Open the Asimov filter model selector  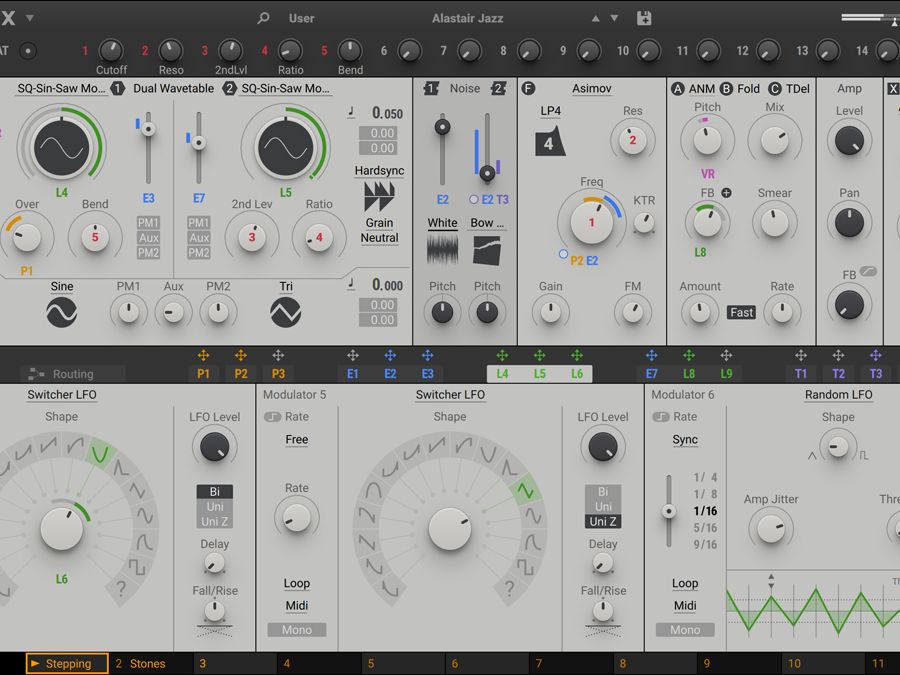[x=593, y=88]
